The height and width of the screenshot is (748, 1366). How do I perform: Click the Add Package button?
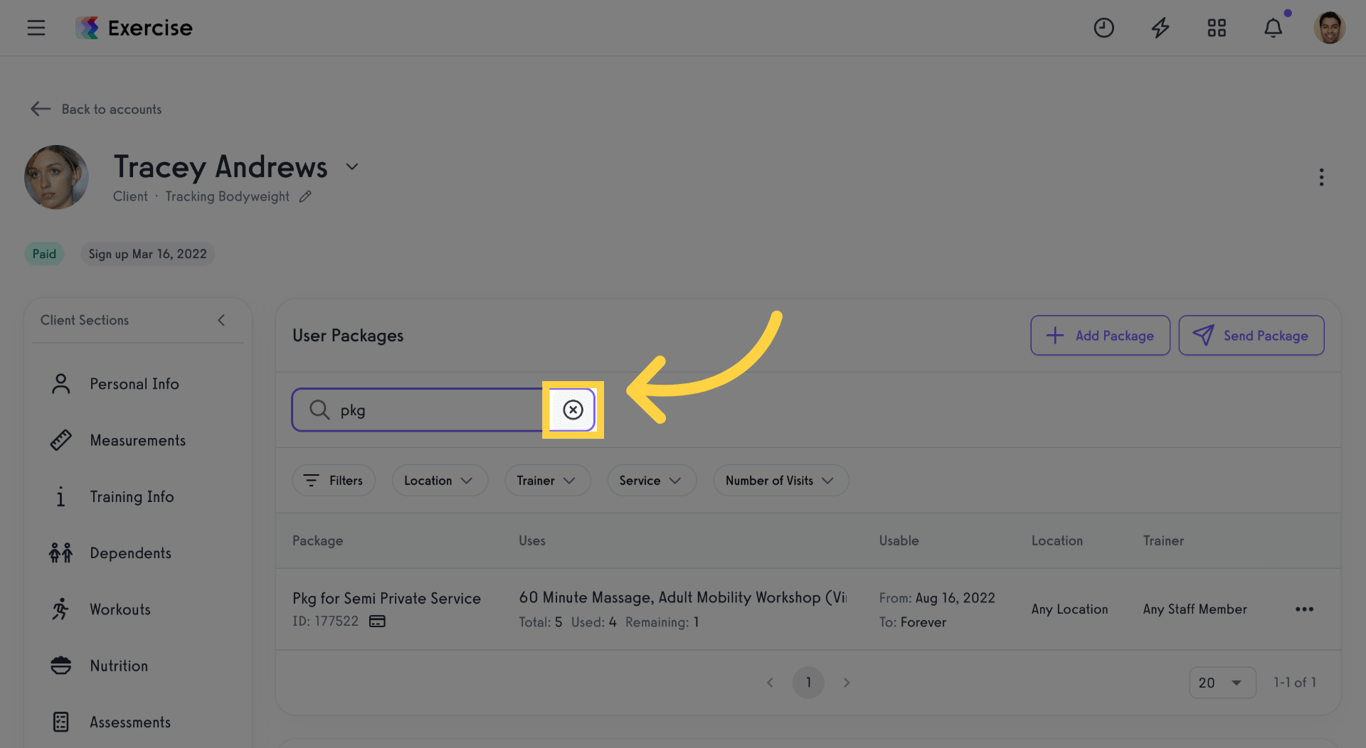coord(1100,336)
